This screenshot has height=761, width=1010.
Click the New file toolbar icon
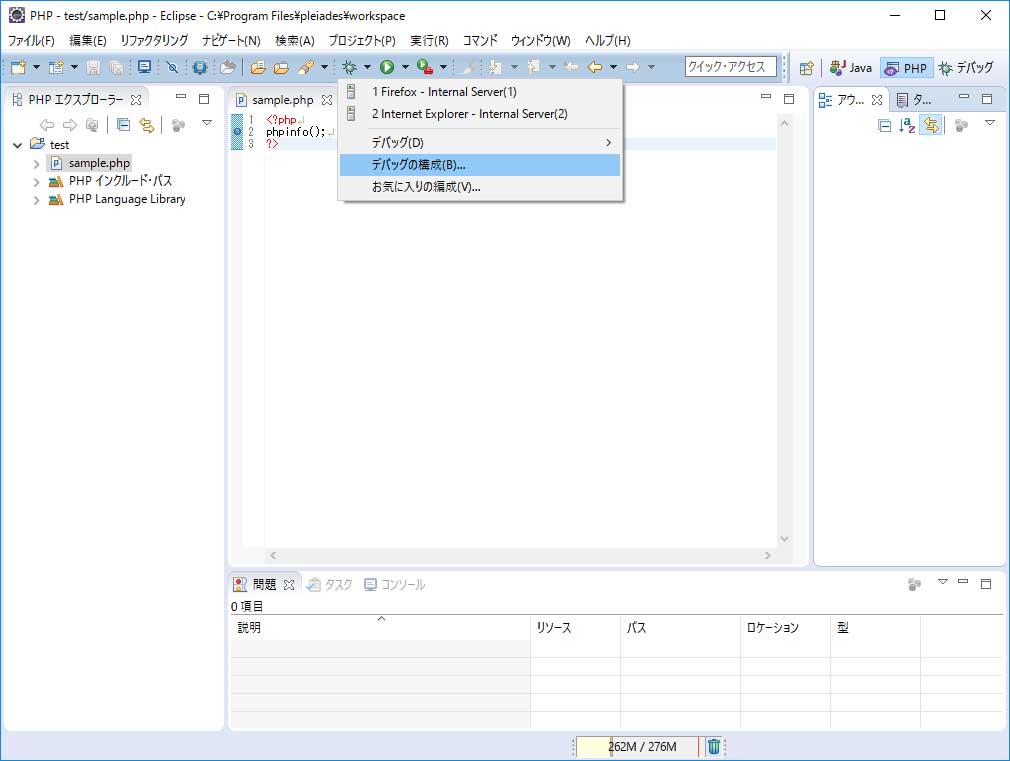18,67
